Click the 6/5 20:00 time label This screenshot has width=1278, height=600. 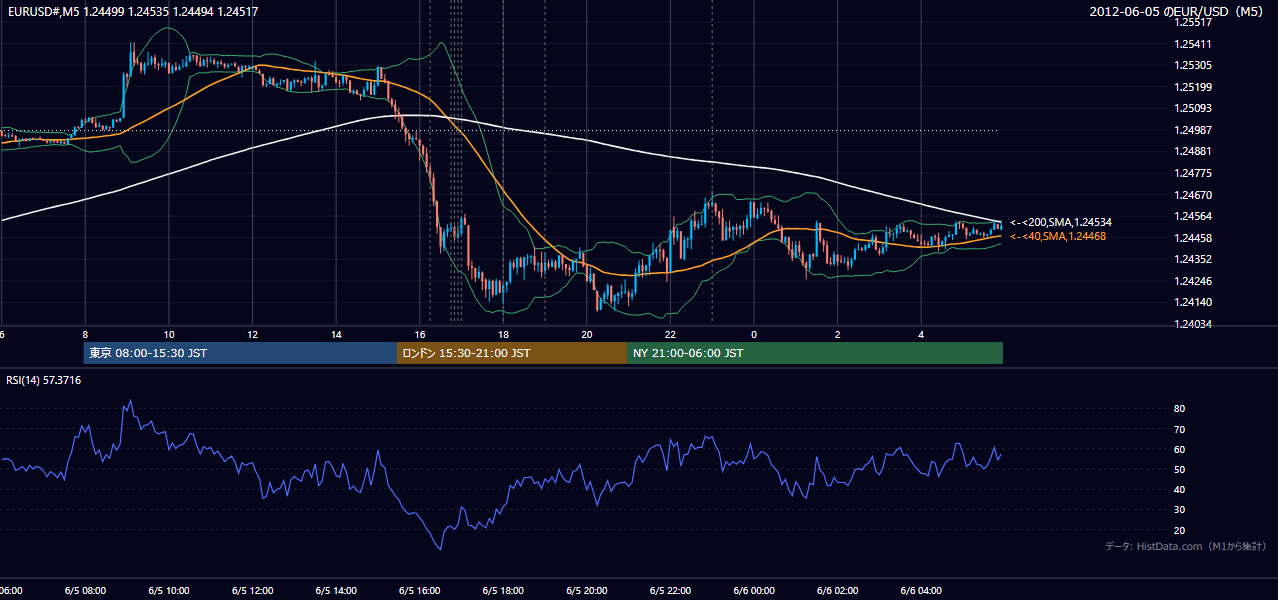coord(586,591)
